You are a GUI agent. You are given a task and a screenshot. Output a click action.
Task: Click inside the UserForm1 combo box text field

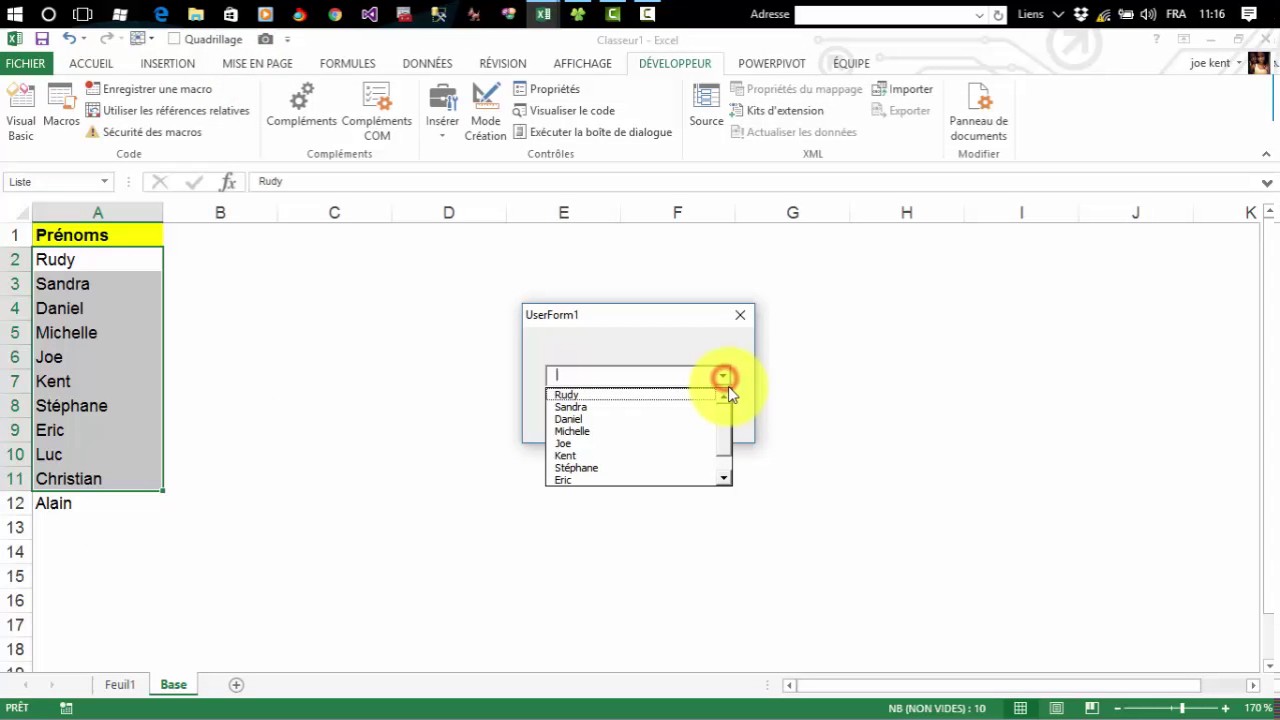tap(631, 376)
